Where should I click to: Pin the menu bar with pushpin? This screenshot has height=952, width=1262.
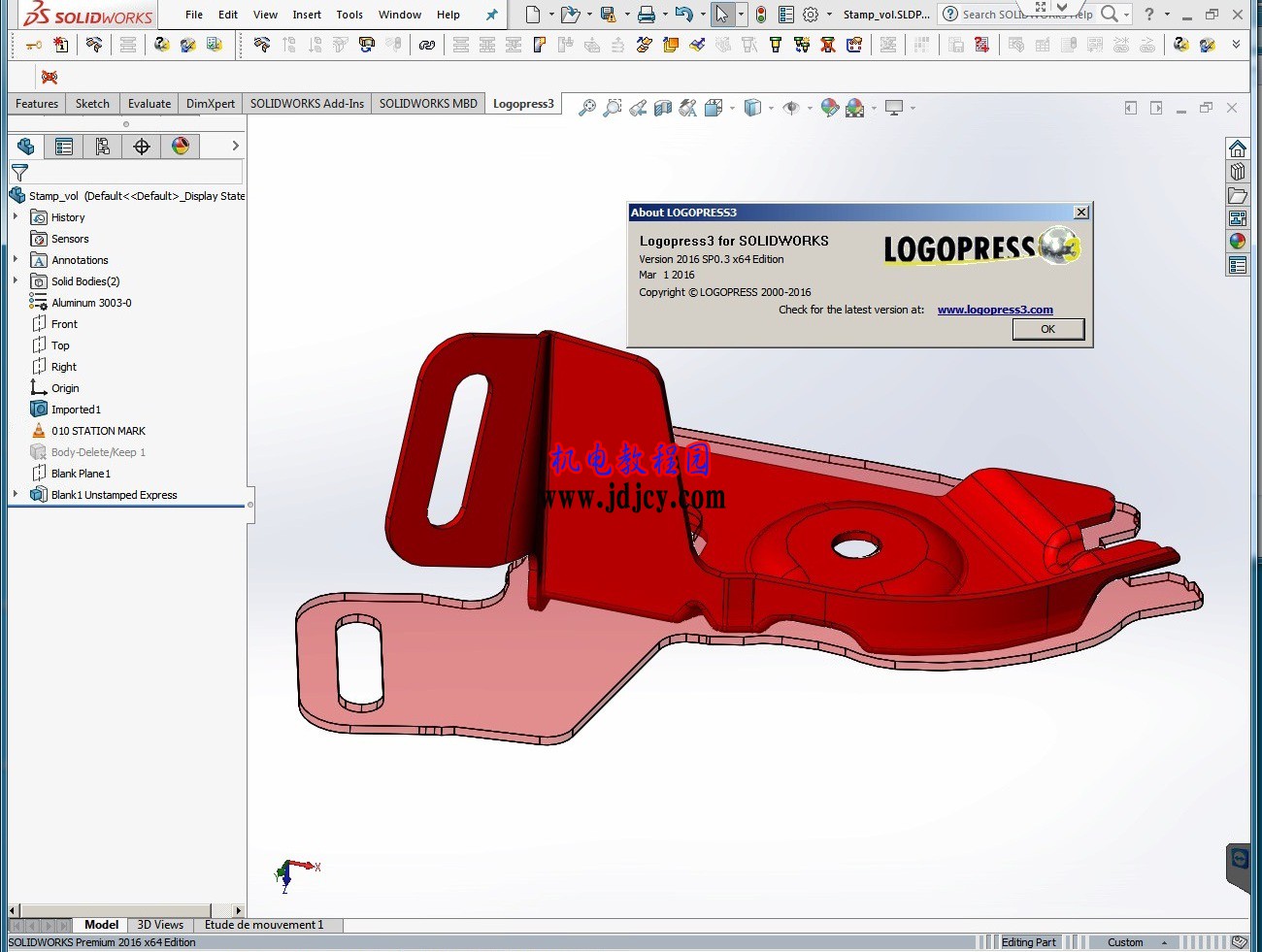[x=491, y=15]
